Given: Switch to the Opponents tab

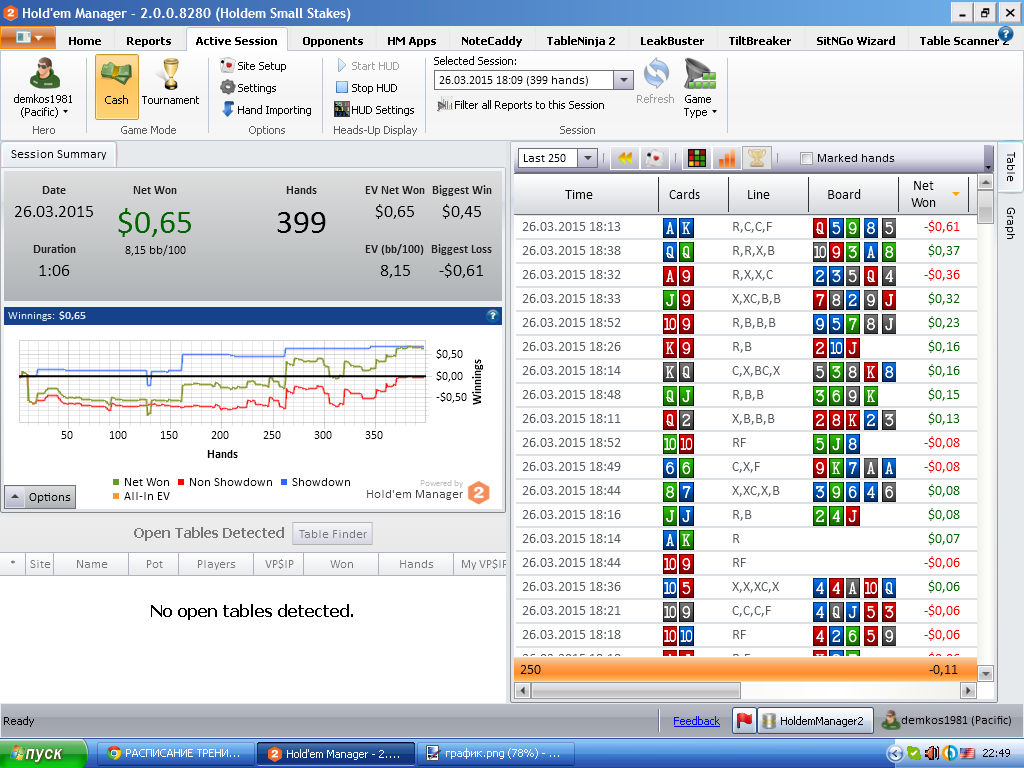Looking at the screenshot, I should click(332, 40).
